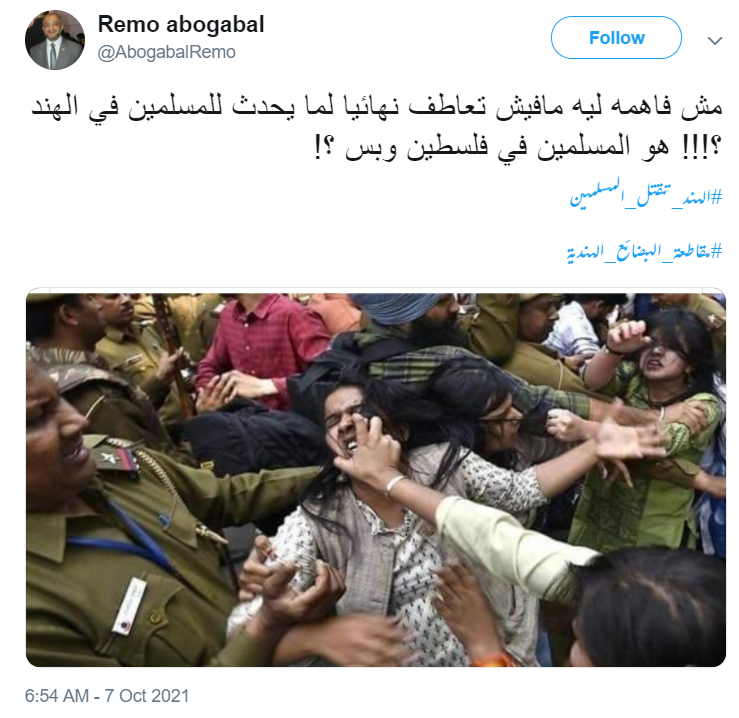
Task: Follow the @AbogabalRemo account
Action: 616,38
